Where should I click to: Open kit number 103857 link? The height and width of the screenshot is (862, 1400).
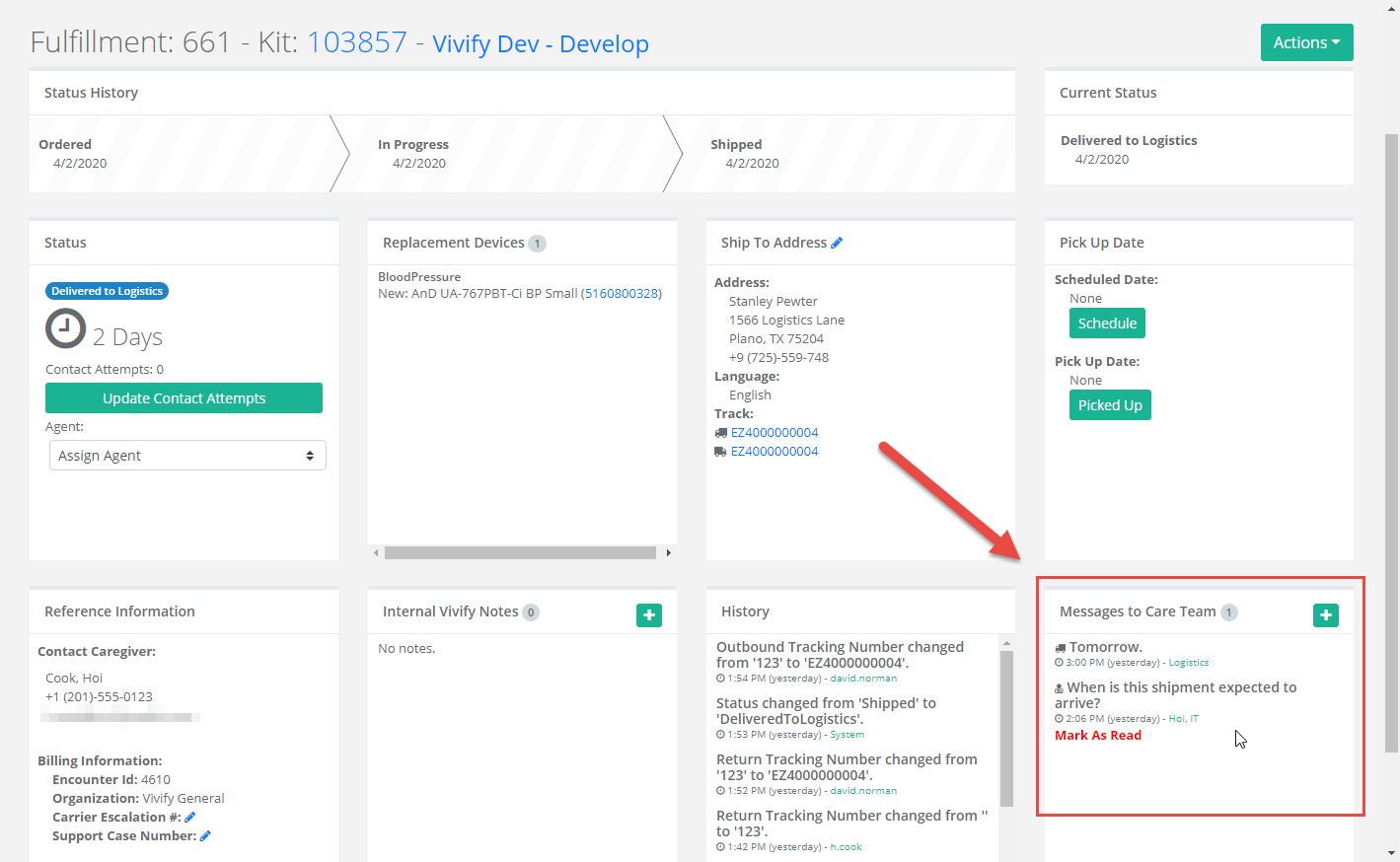tap(356, 42)
